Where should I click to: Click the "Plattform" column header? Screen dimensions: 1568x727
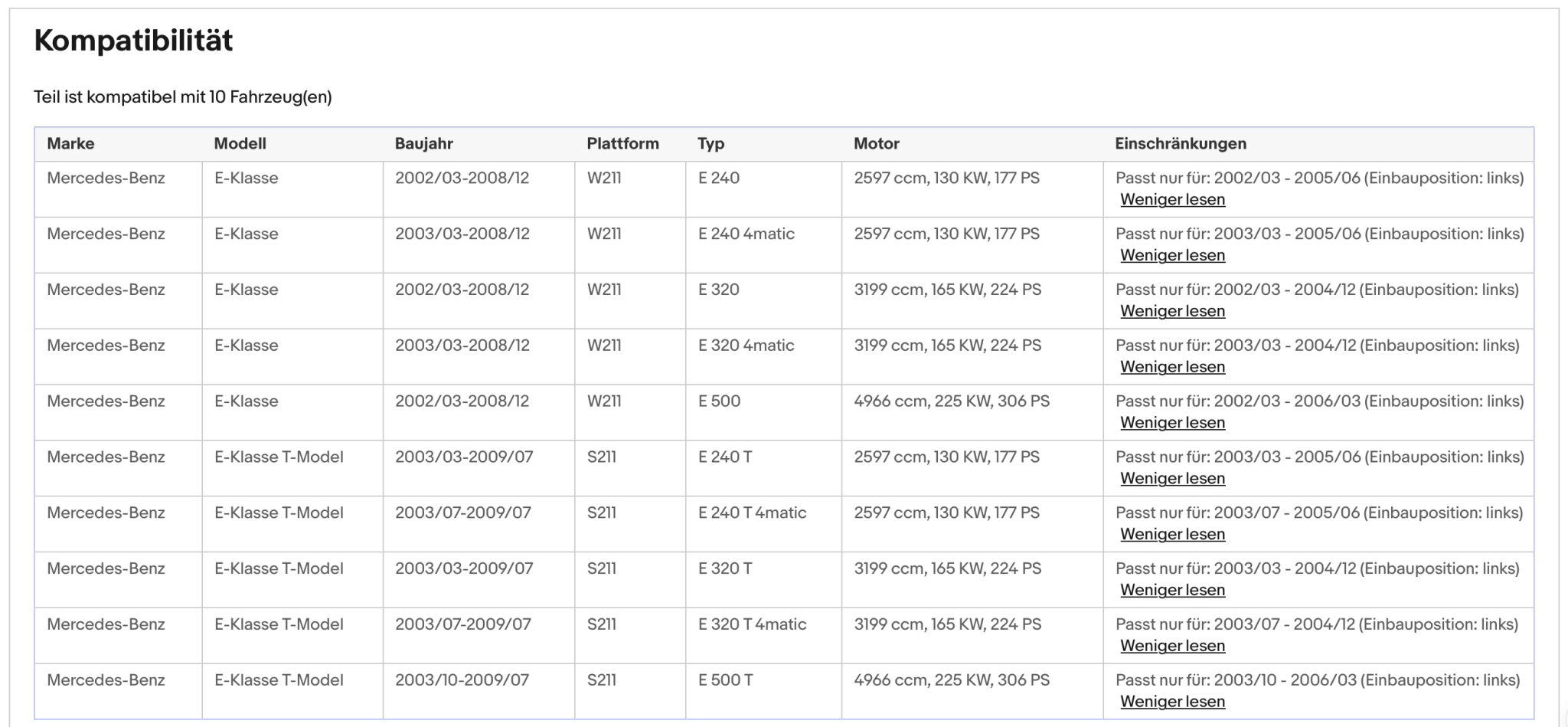click(x=622, y=143)
